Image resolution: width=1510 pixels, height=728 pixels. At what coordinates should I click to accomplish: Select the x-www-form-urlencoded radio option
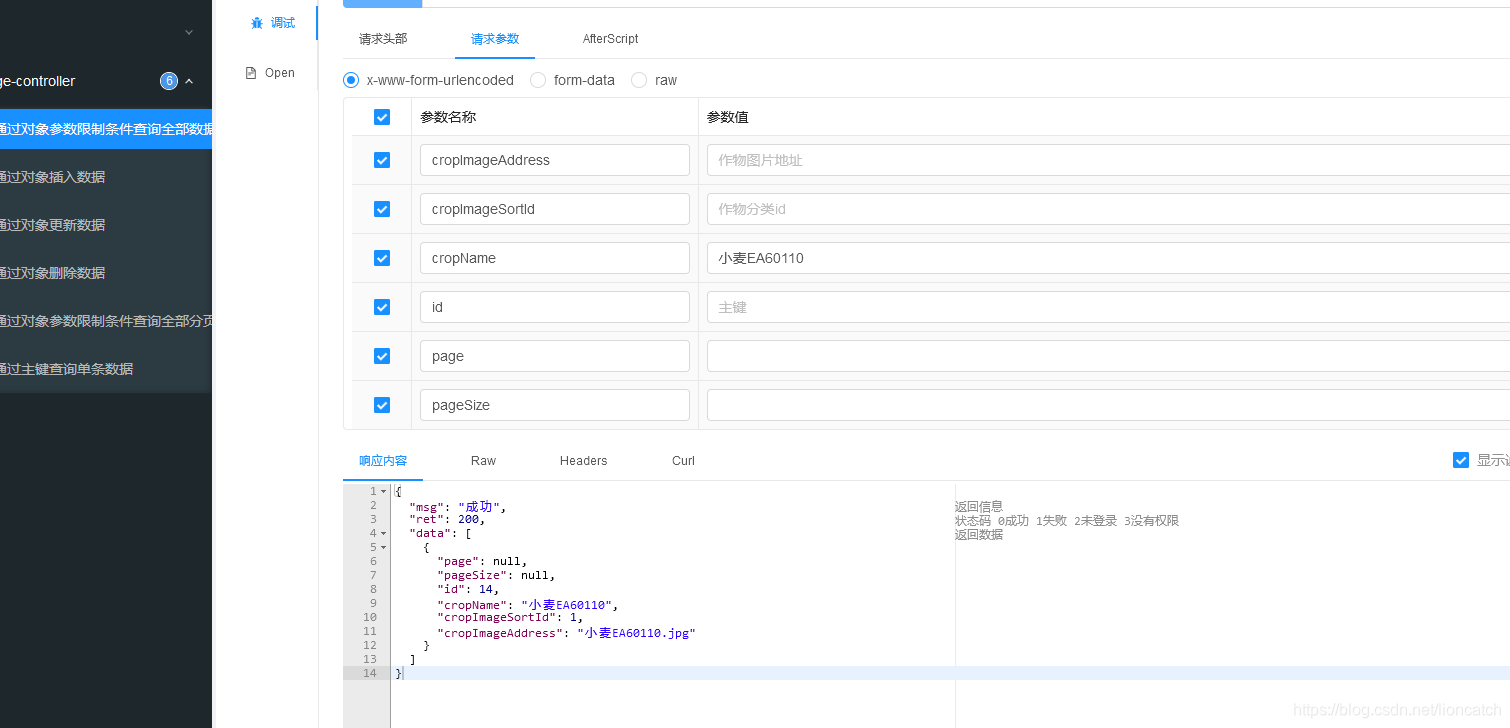click(351, 80)
